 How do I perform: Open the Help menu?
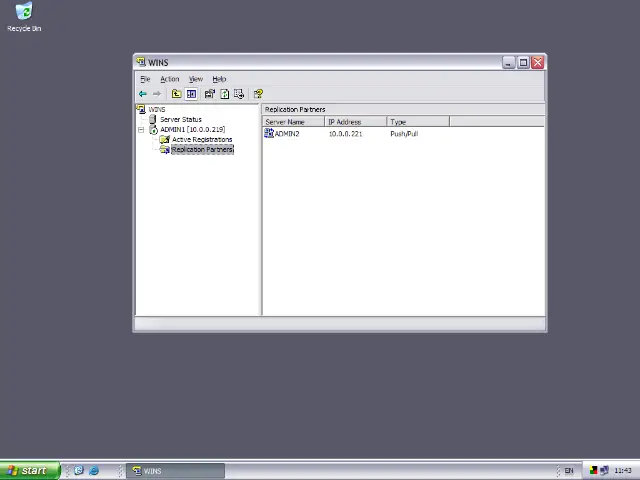point(219,79)
